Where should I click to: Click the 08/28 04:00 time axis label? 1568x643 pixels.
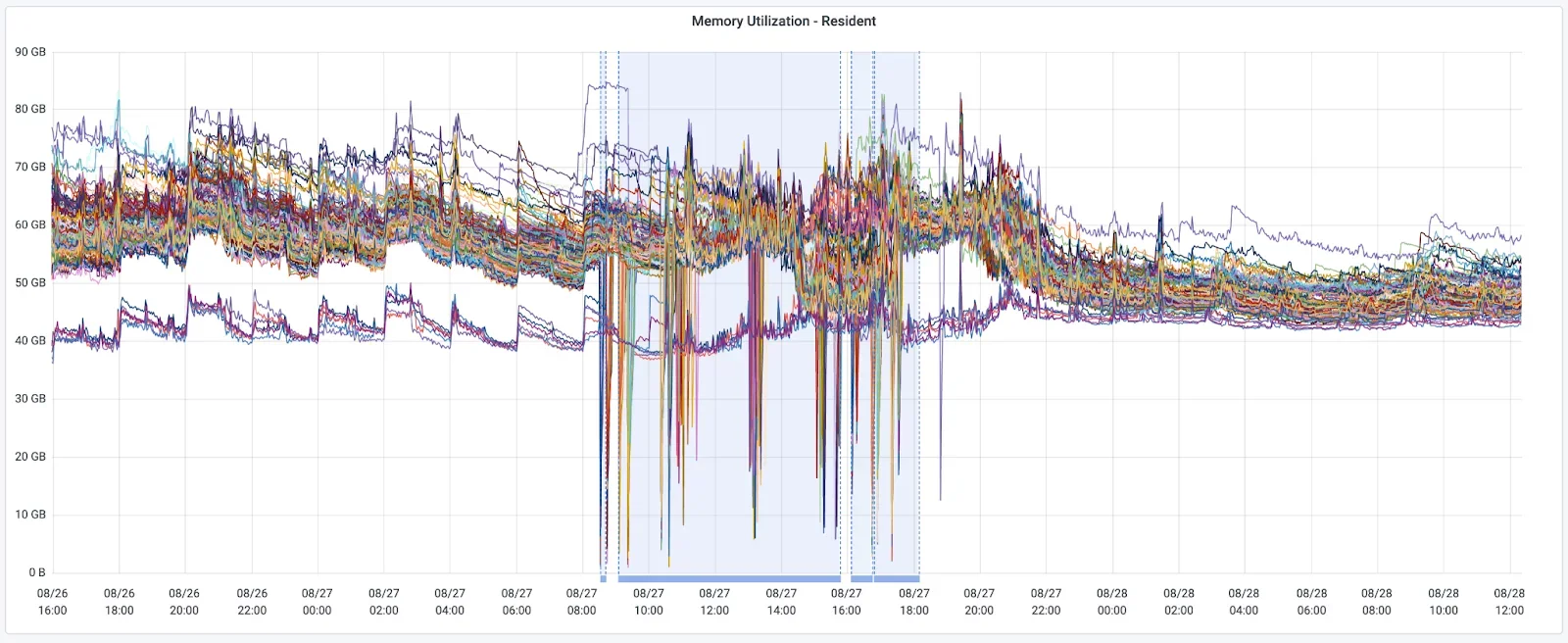tap(1244, 602)
